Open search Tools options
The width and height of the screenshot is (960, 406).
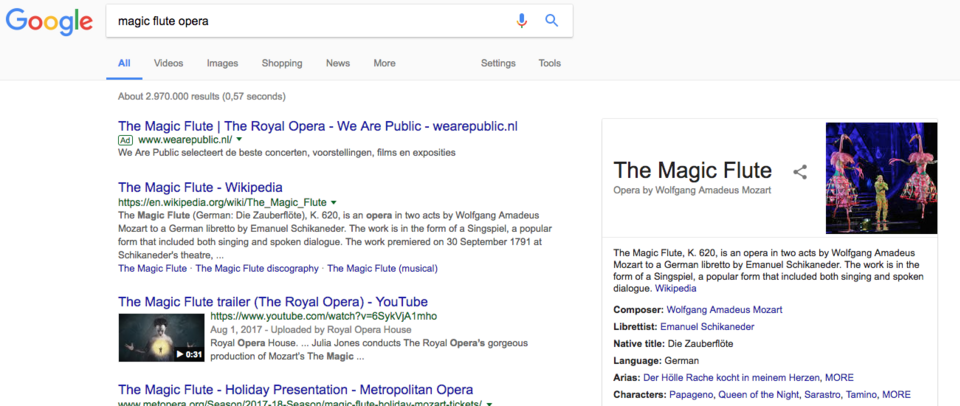coord(550,63)
